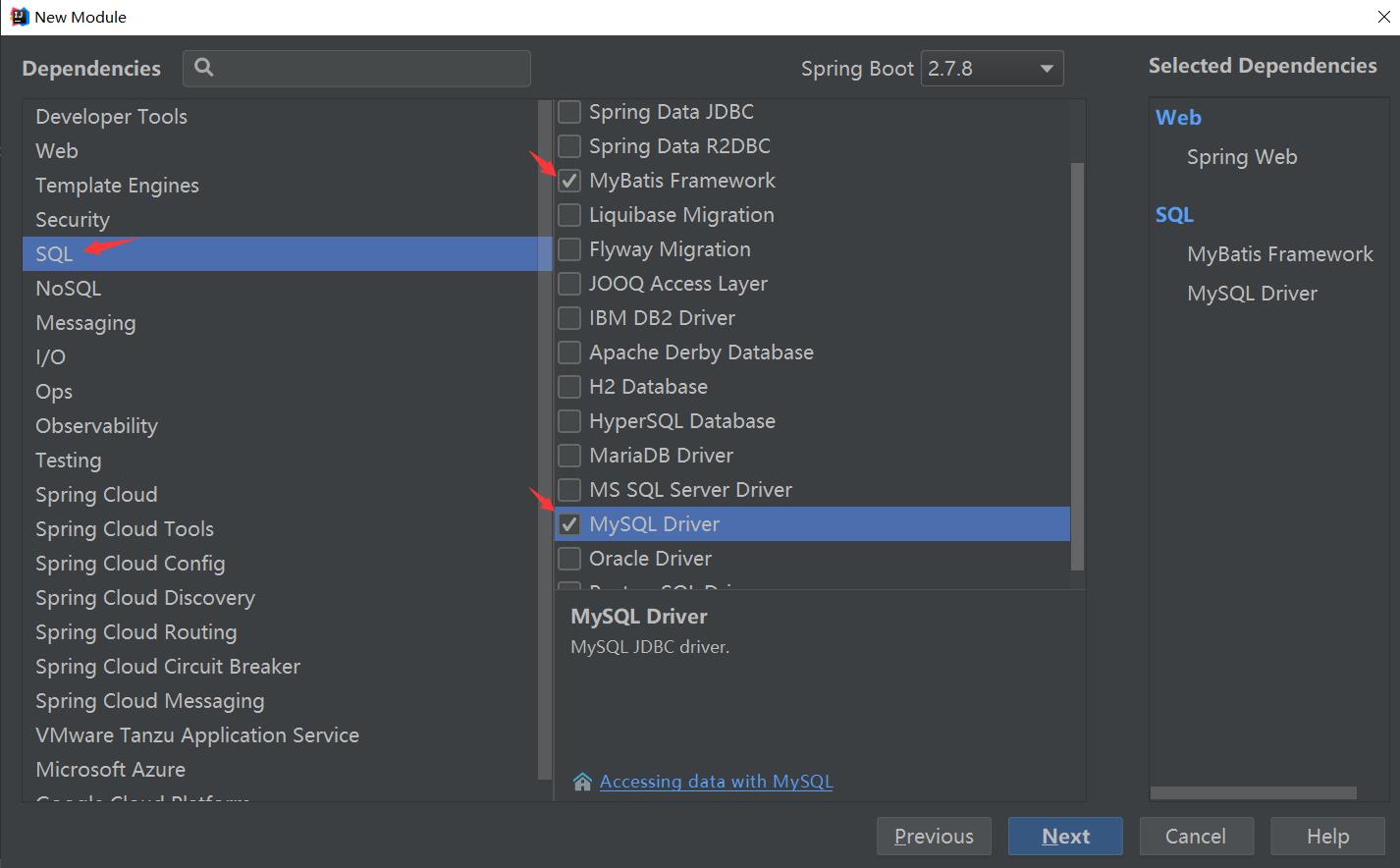Enable the HyperSQL Database checkbox
Image resolution: width=1400 pixels, height=868 pixels.
[x=569, y=421]
